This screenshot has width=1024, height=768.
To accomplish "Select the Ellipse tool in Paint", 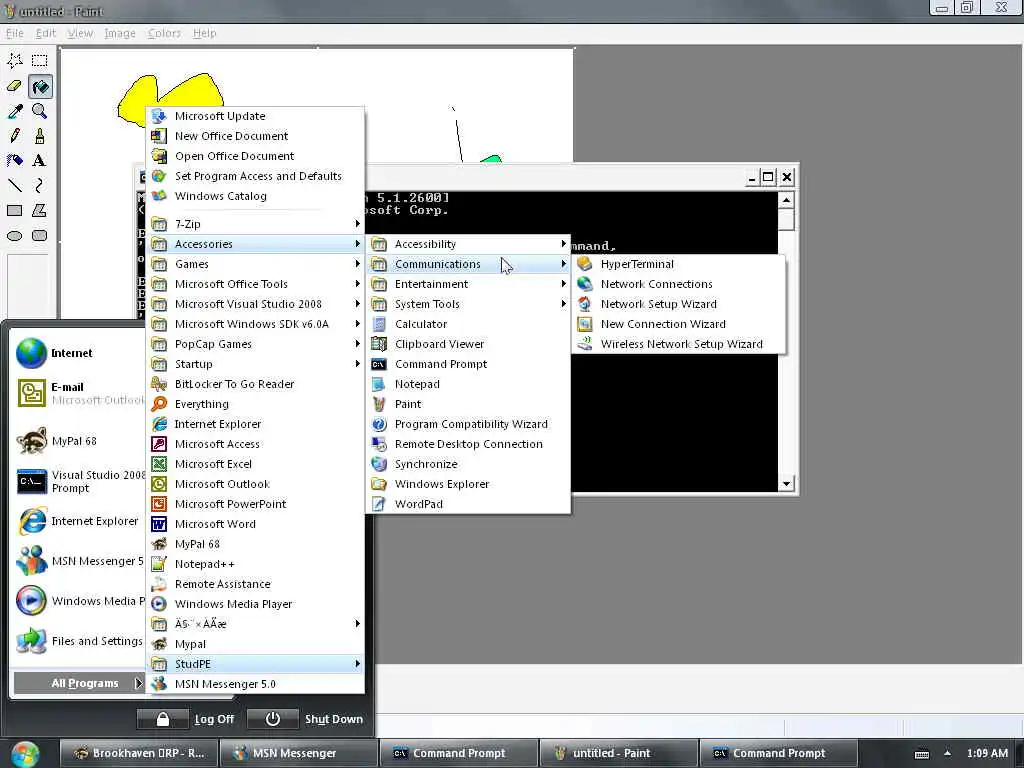I will pos(15,236).
